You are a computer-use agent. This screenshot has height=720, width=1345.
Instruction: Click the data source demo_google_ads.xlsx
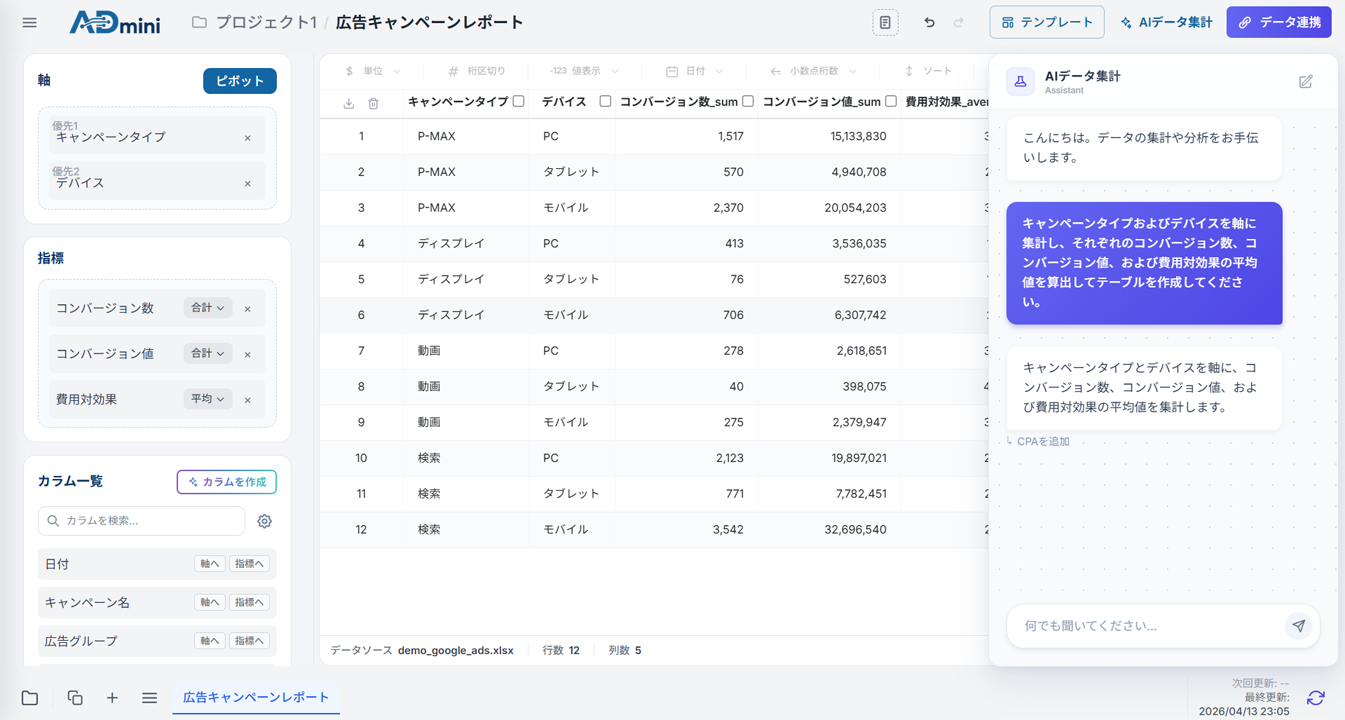point(455,650)
